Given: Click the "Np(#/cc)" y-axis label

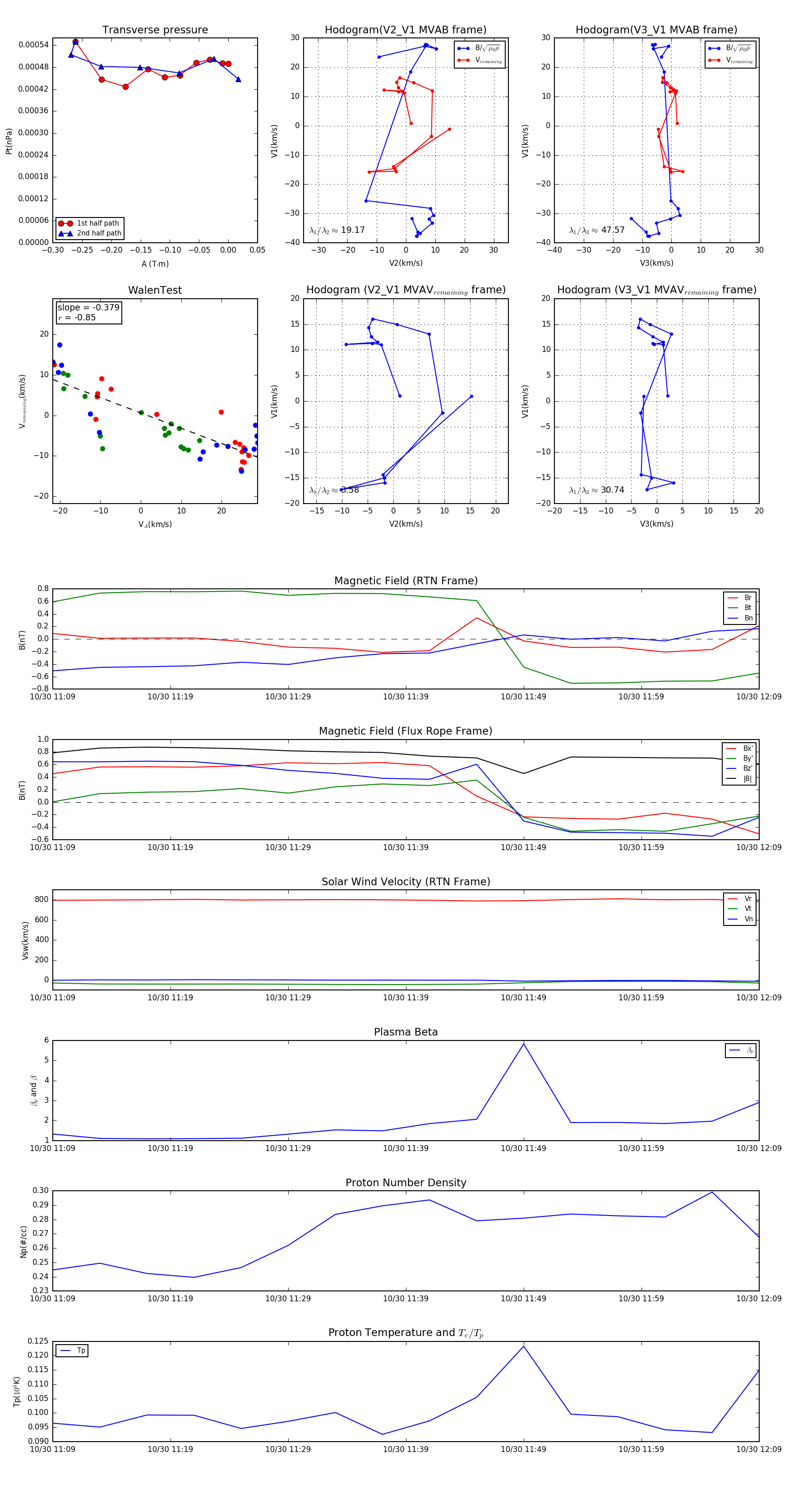Looking at the screenshot, I should tap(24, 1241).
